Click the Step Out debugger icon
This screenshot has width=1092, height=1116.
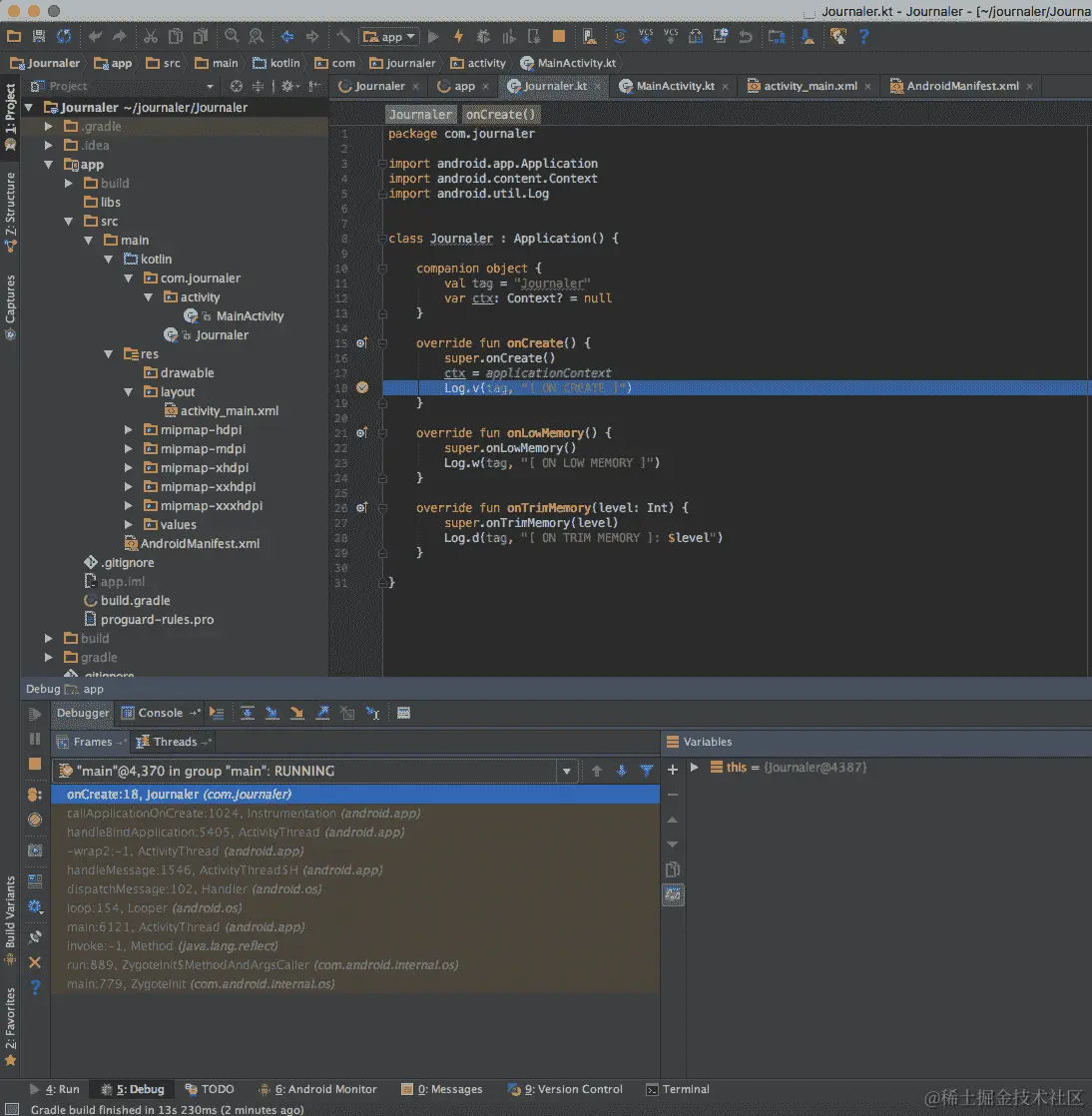click(x=322, y=713)
